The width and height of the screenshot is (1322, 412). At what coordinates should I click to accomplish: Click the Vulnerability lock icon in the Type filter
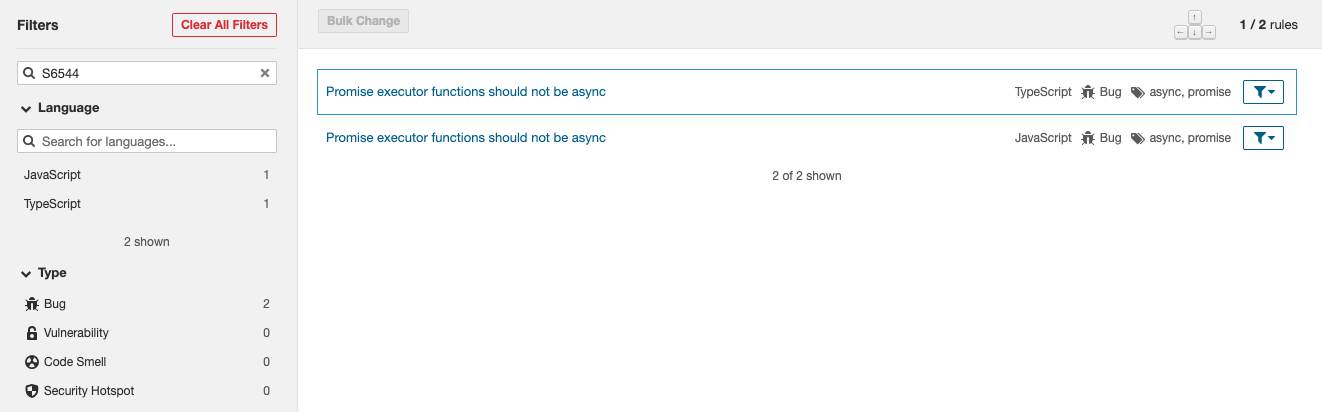(x=31, y=333)
